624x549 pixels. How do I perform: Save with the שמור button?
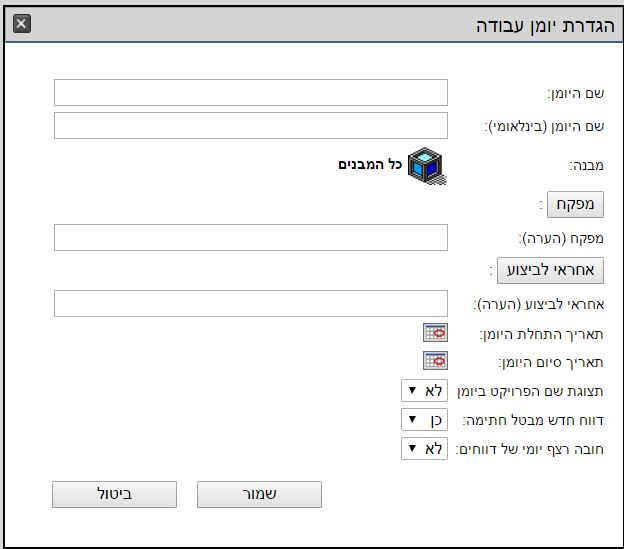[x=259, y=494]
